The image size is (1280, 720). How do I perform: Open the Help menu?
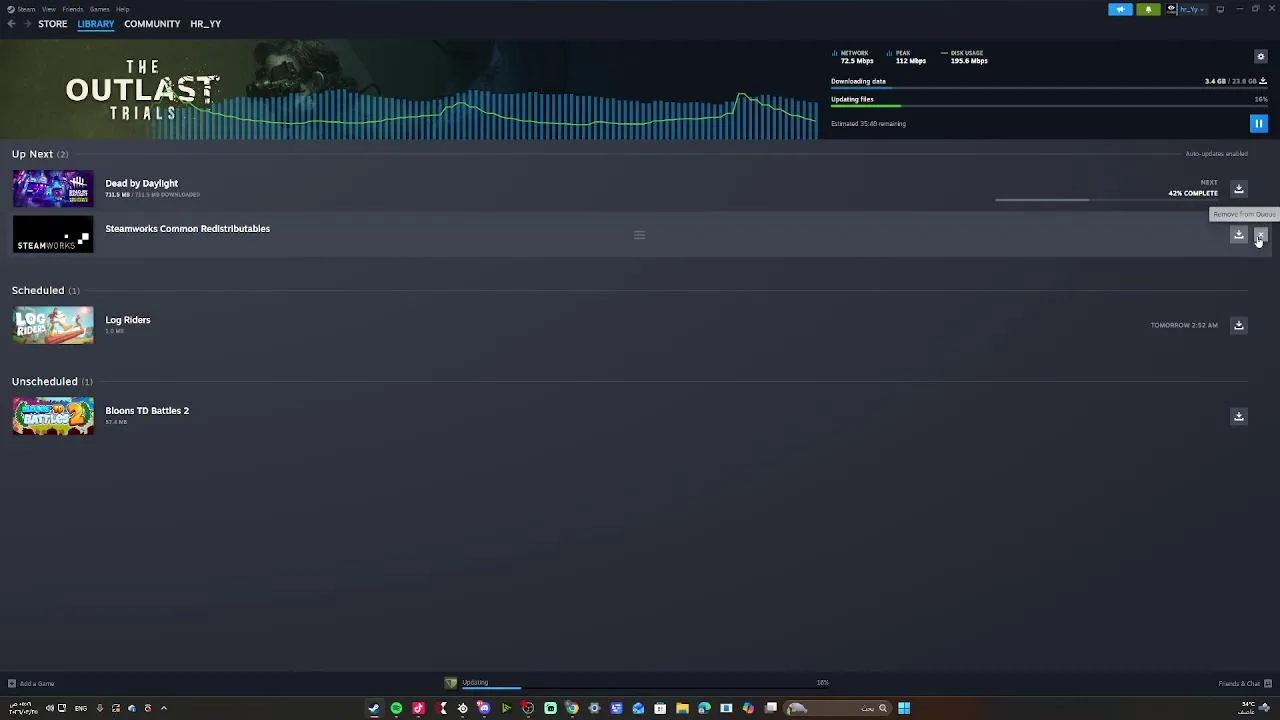(122, 9)
